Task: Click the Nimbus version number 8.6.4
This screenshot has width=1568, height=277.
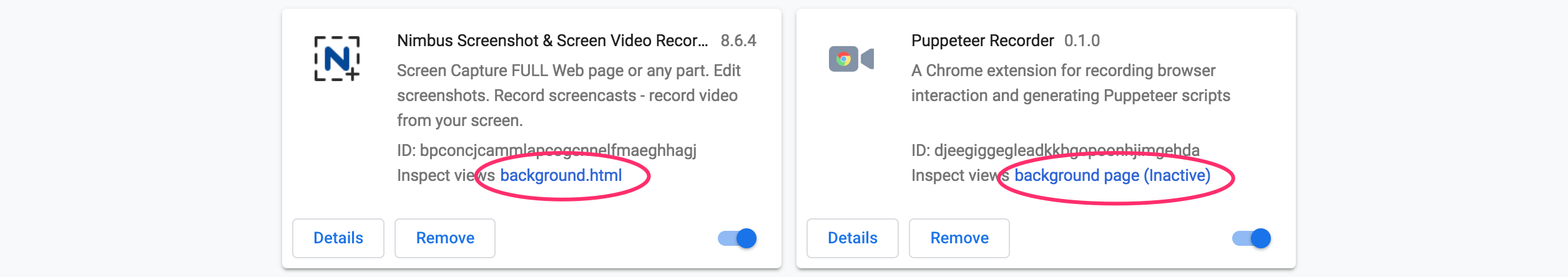Action: coord(738,41)
